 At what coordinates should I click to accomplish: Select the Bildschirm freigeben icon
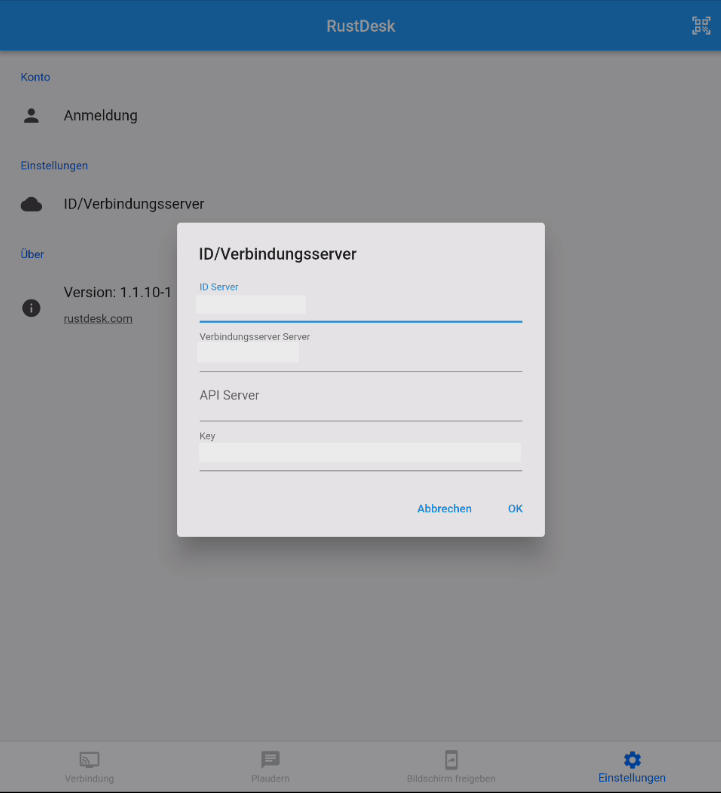(451, 760)
